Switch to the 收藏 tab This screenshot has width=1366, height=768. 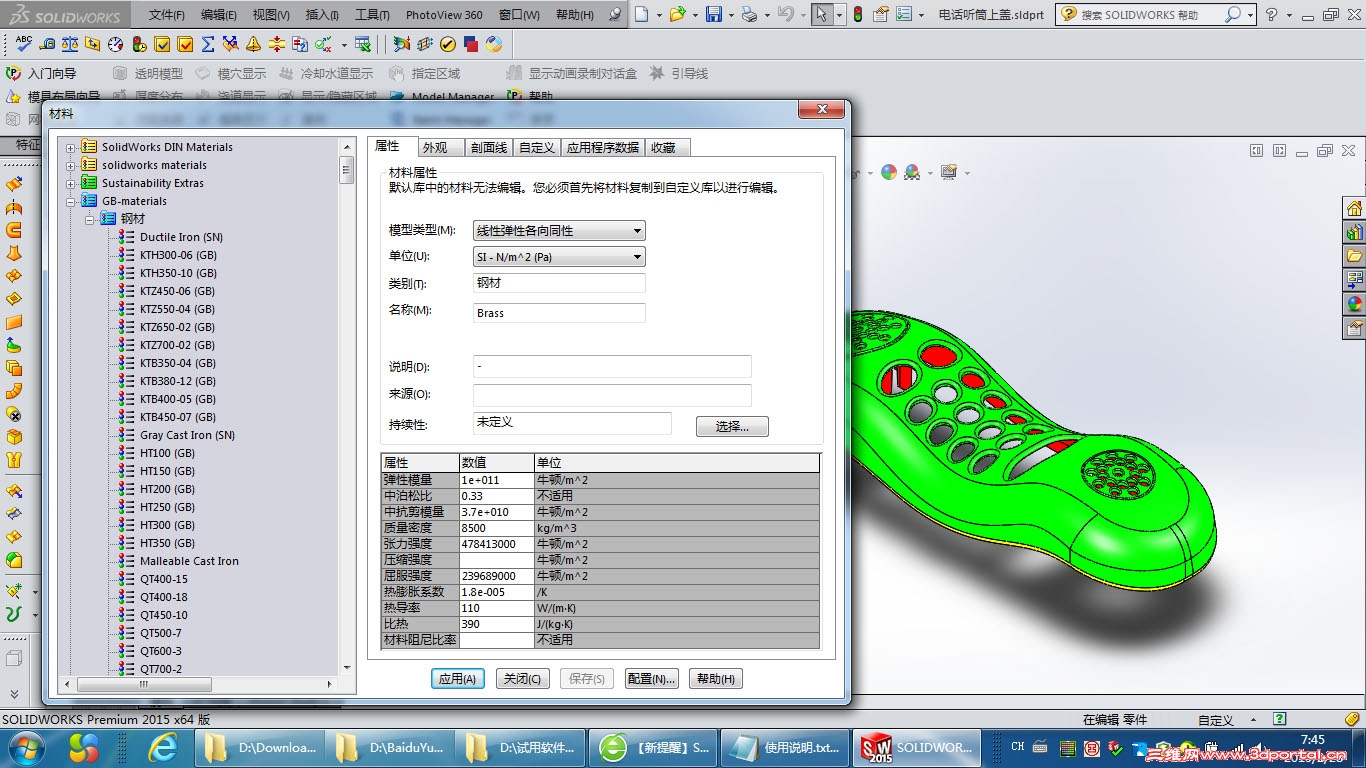[667, 147]
